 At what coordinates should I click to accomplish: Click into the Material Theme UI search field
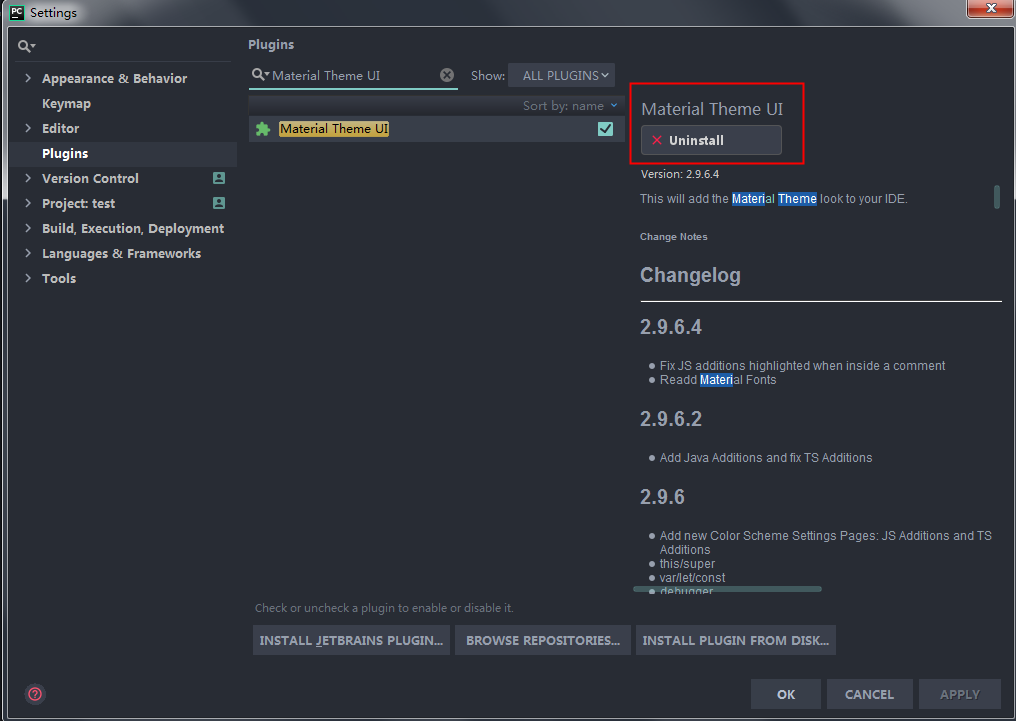(353, 75)
